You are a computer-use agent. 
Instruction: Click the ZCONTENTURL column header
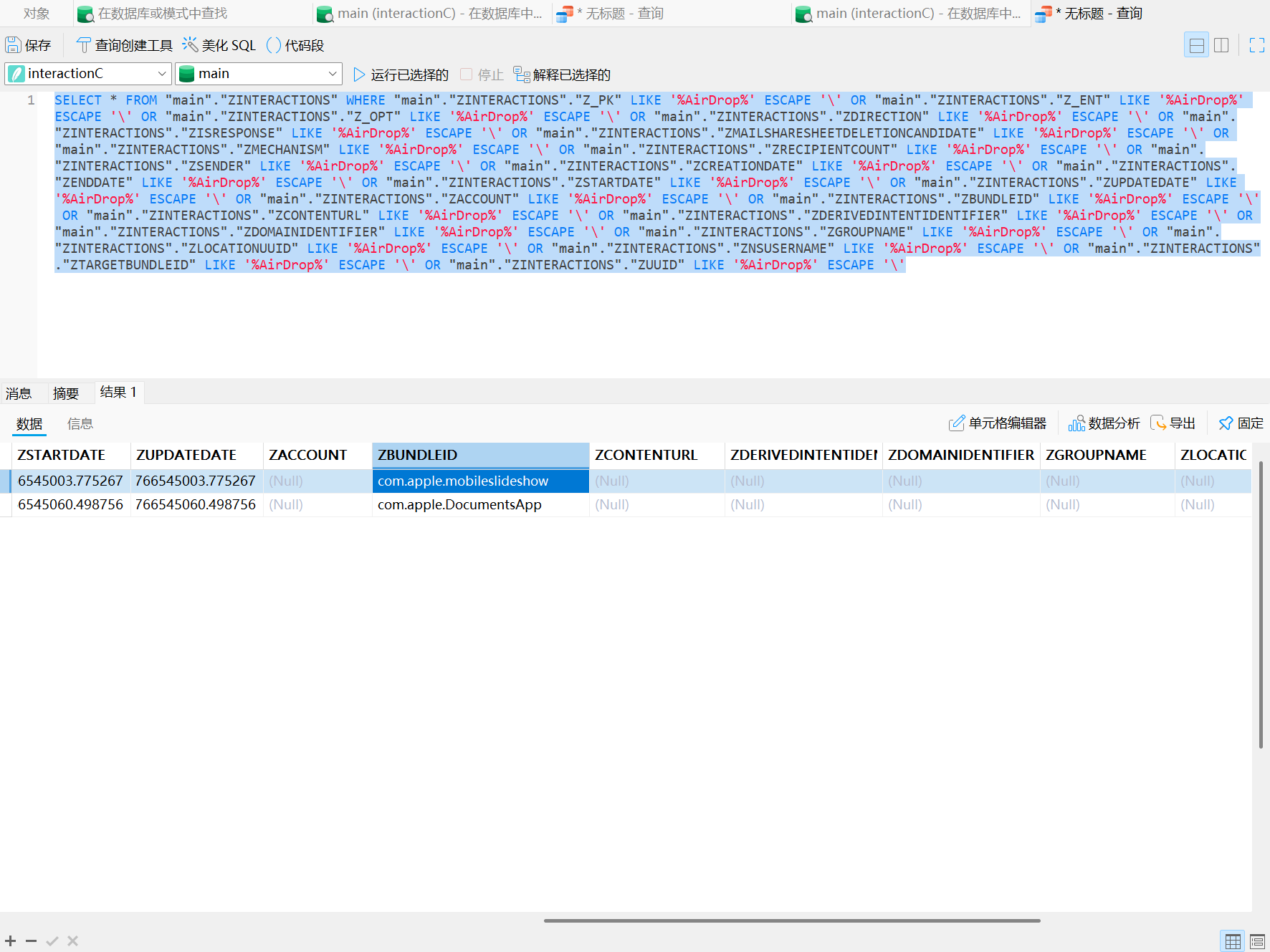pyautogui.click(x=657, y=455)
